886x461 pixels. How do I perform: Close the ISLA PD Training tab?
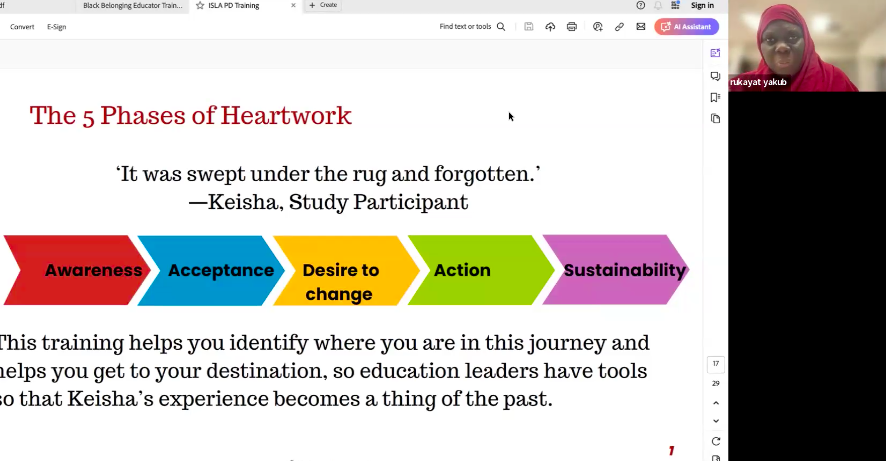[x=293, y=6]
